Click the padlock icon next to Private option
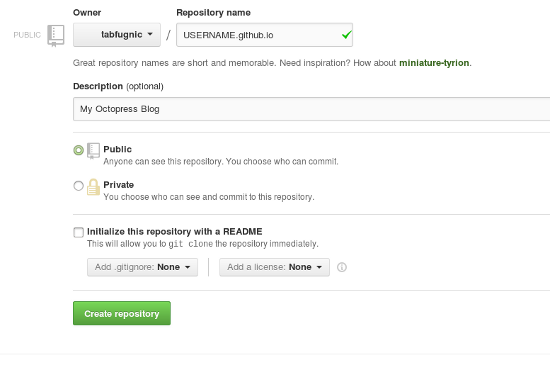 coord(93,187)
